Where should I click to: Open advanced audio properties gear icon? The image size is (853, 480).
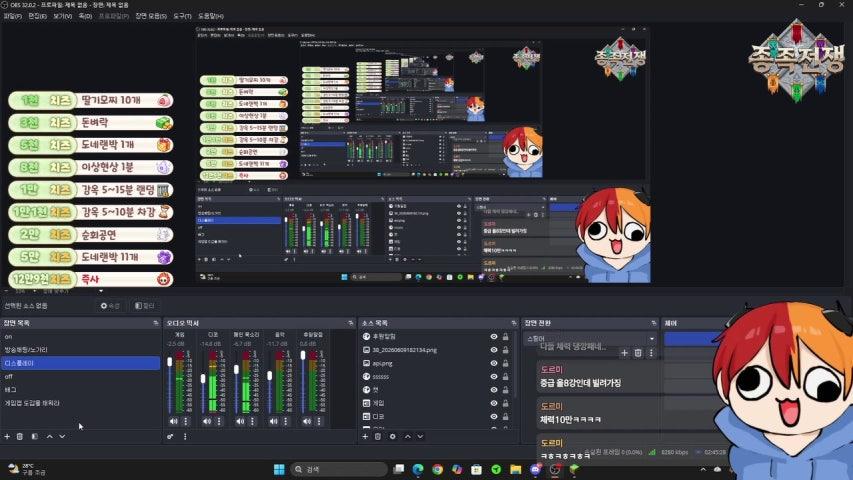click(x=170, y=436)
